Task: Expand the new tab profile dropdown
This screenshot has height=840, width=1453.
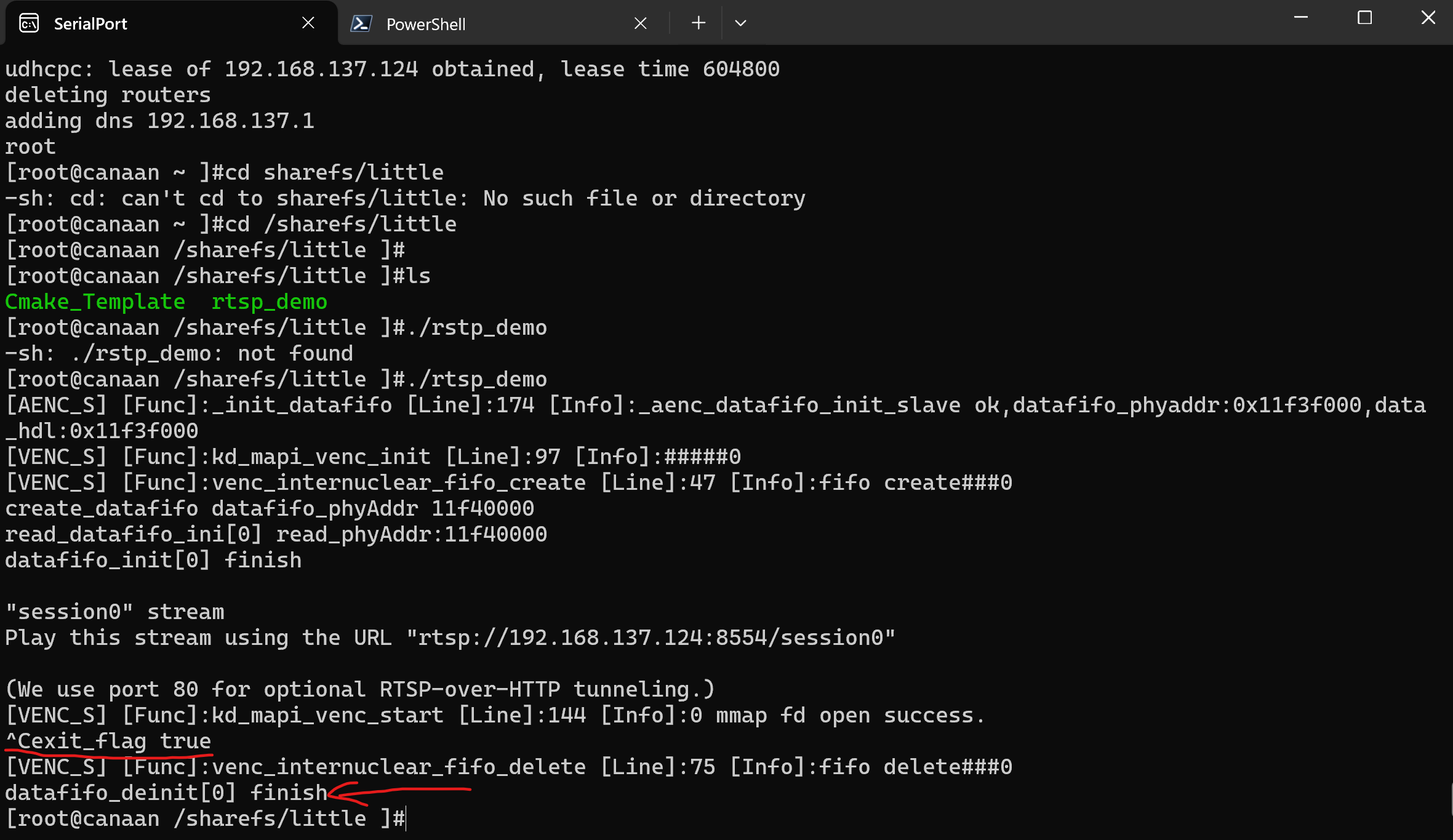Action: (740, 23)
